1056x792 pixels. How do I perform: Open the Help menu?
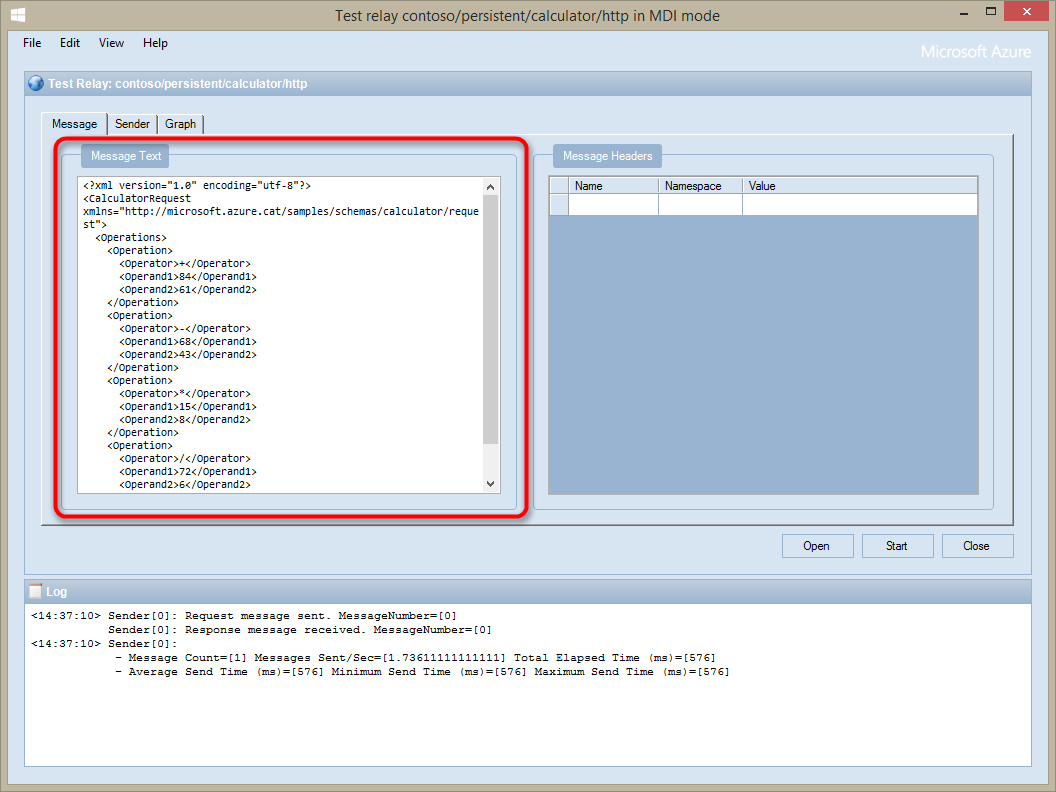click(x=155, y=43)
